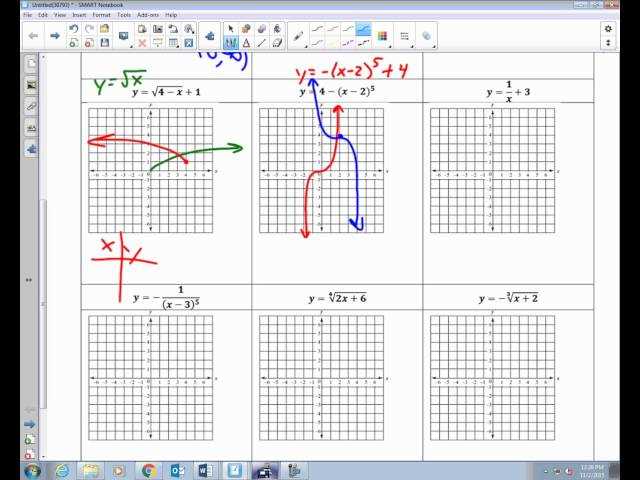Choose the highlighted blue pen style

(x=363, y=29)
